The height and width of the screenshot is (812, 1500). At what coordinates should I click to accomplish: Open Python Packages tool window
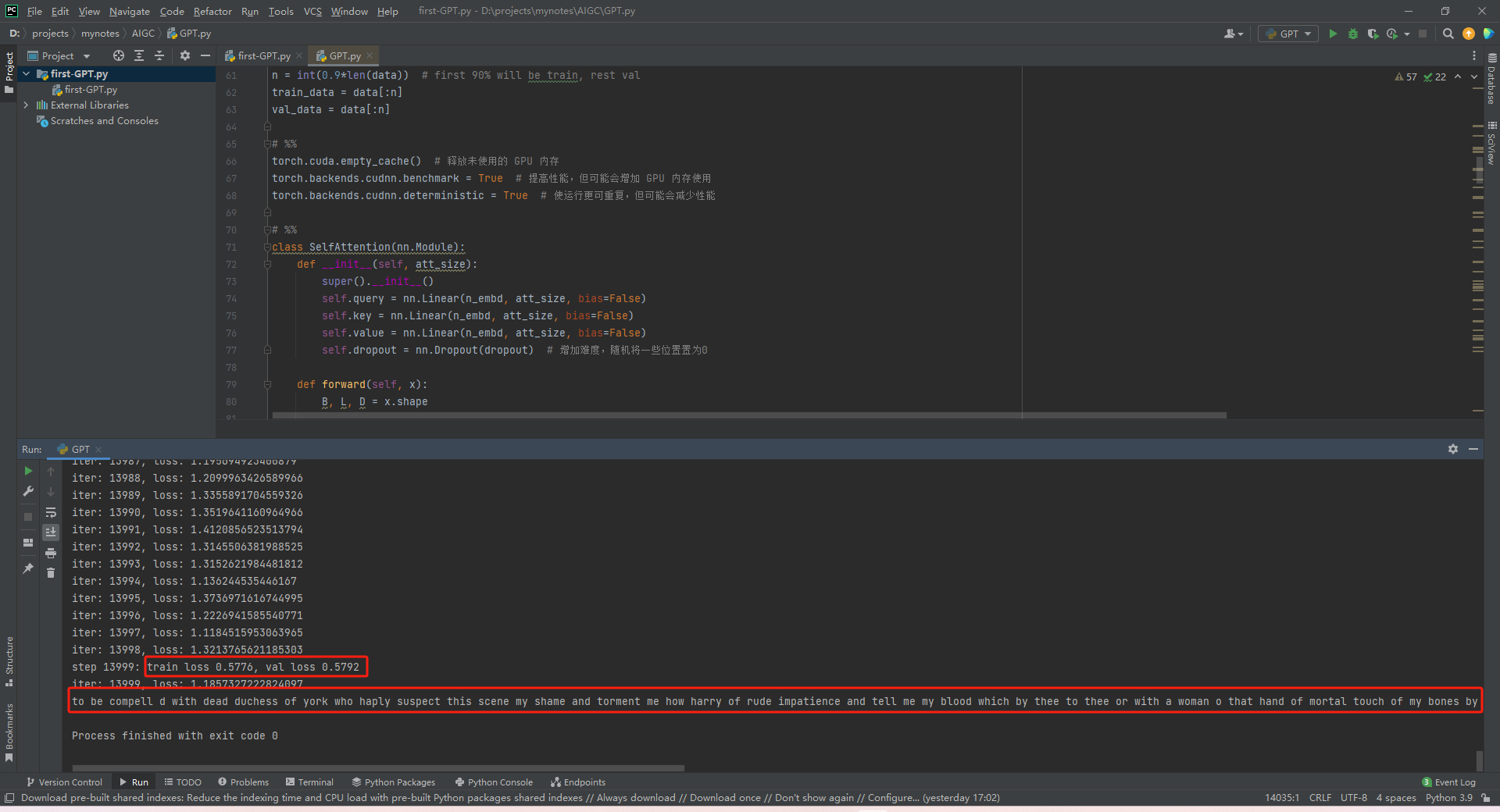(x=393, y=782)
